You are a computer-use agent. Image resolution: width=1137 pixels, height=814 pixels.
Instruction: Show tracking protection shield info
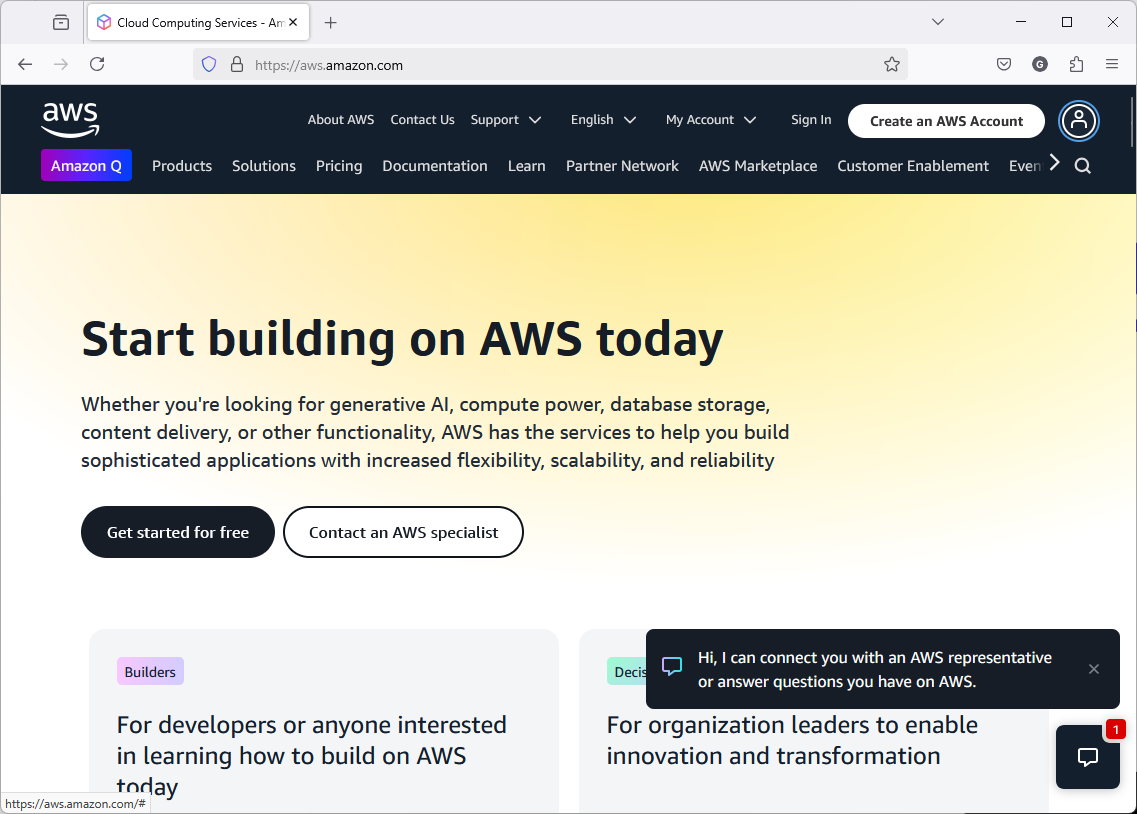(209, 65)
